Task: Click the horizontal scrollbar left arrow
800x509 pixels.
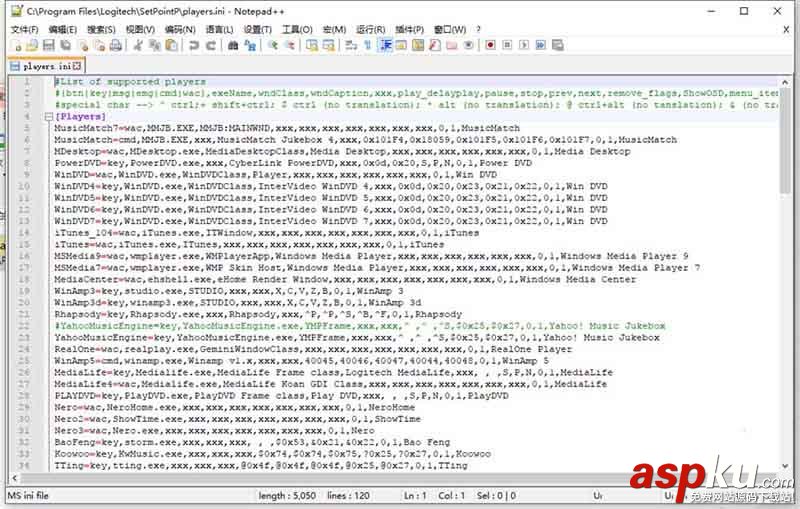Action: [14, 478]
